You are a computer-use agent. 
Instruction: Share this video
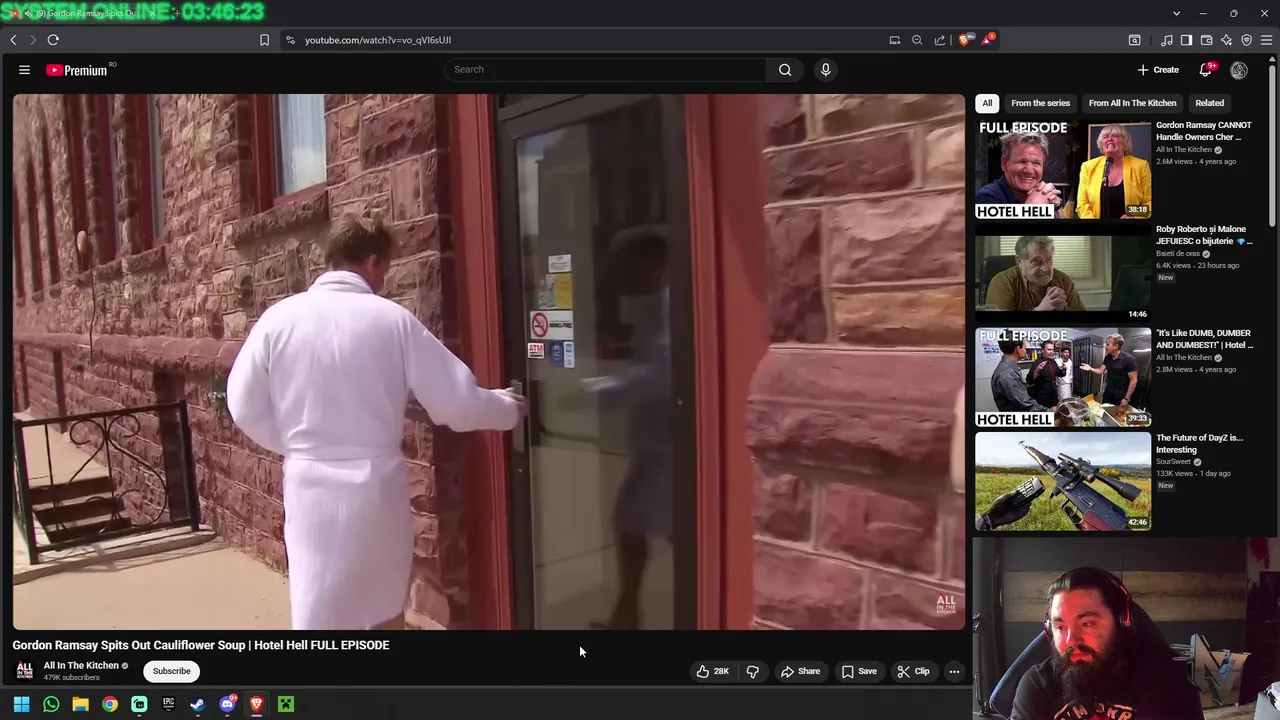(x=800, y=672)
